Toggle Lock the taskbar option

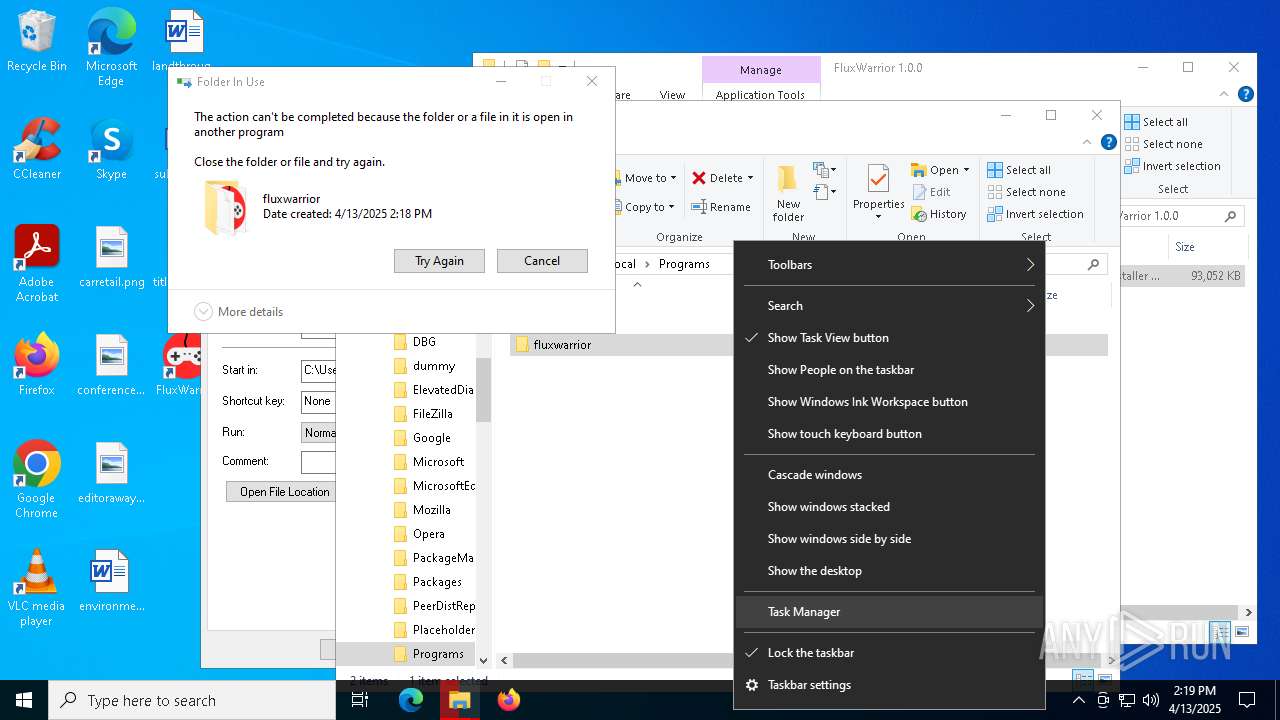click(889, 653)
